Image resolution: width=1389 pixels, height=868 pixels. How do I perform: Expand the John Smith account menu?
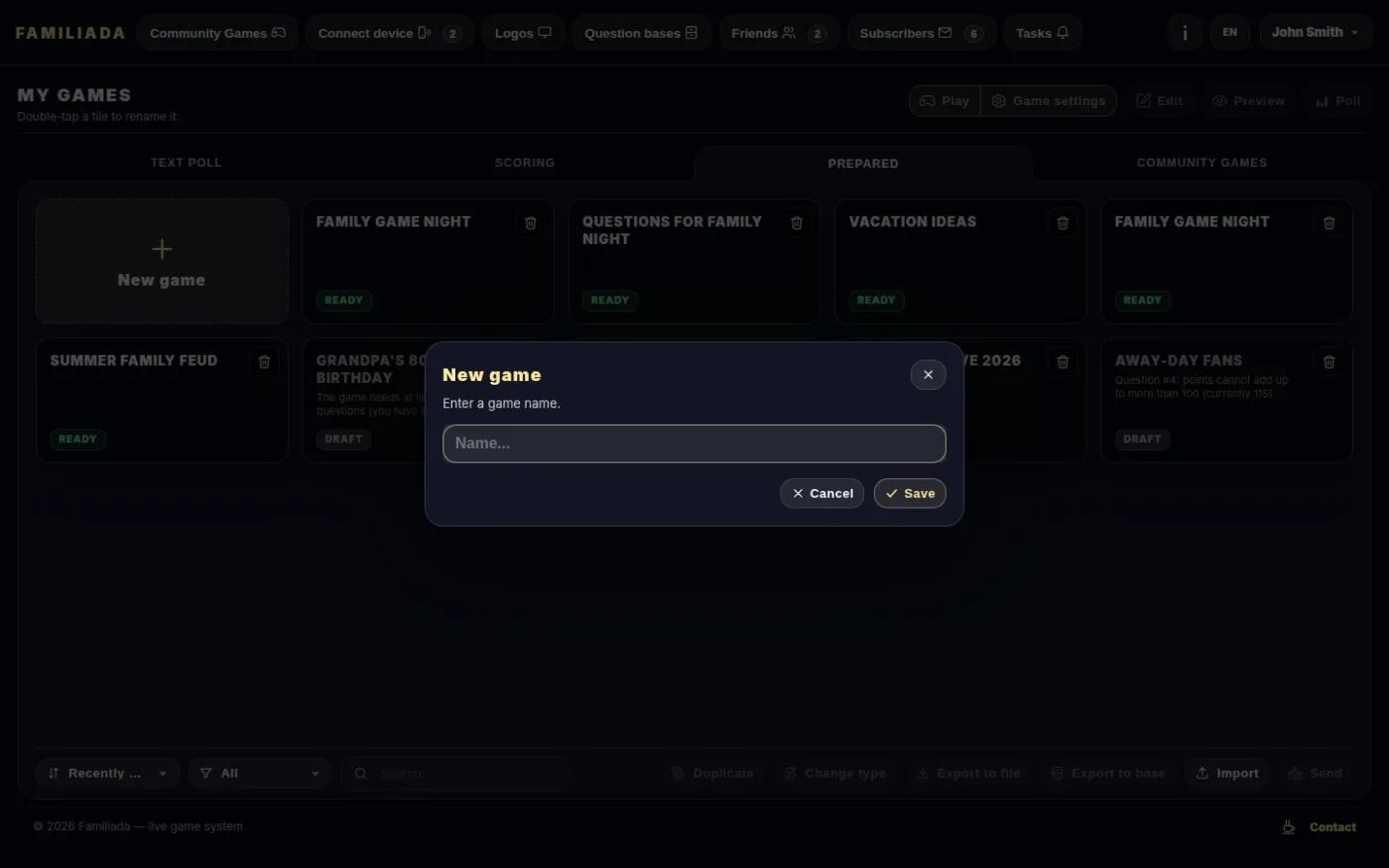1316,33
